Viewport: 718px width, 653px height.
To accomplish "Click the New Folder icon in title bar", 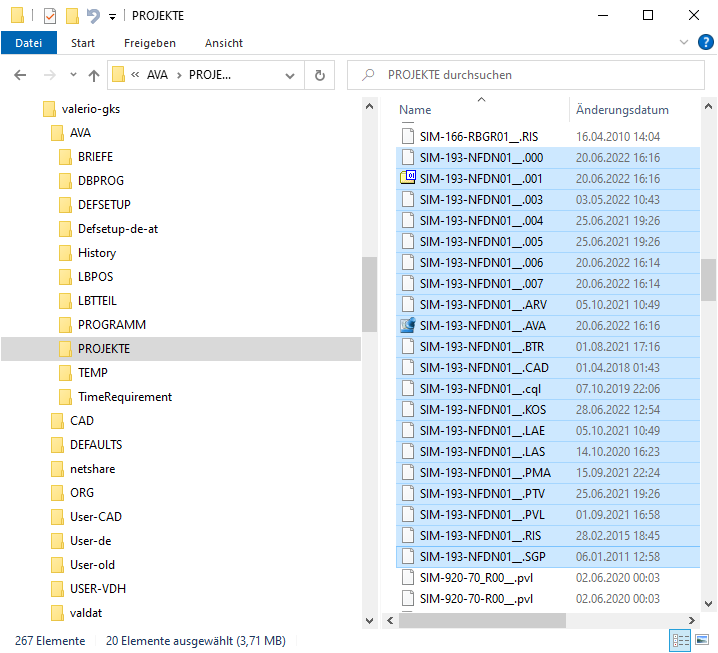I will (x=72, y=16).
